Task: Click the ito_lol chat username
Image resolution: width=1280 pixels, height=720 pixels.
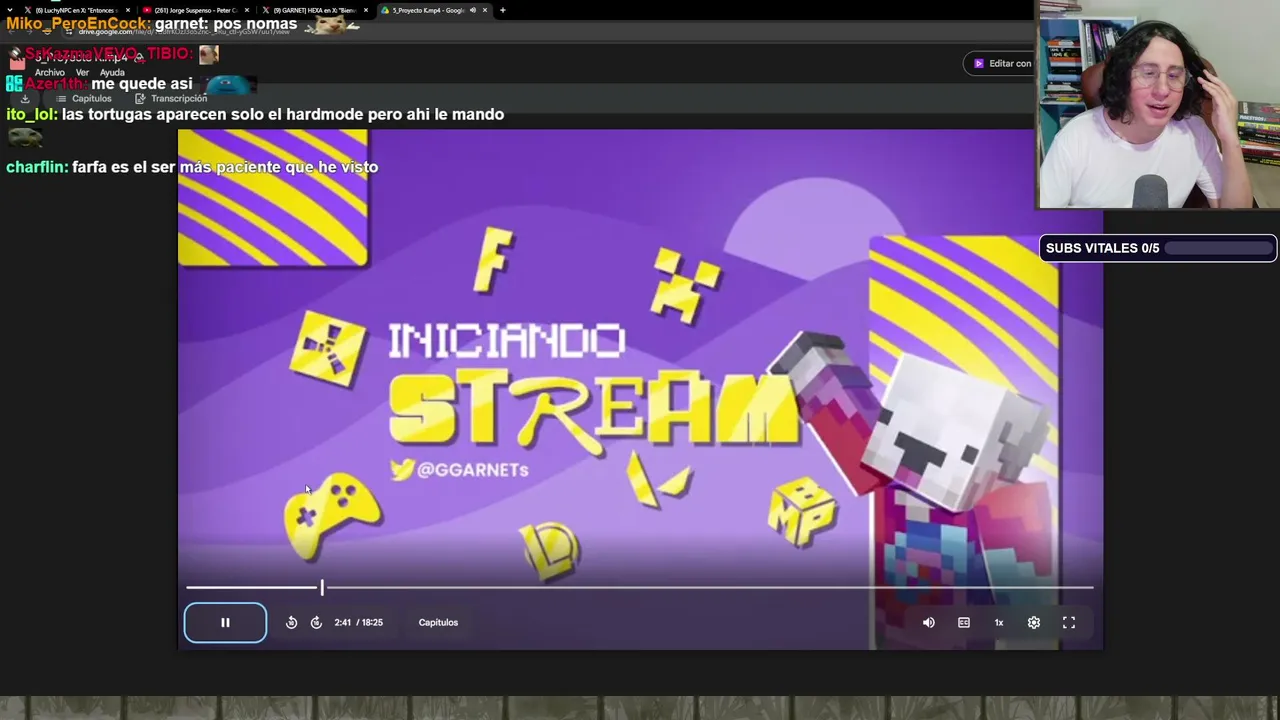Action: click(31, 114)
